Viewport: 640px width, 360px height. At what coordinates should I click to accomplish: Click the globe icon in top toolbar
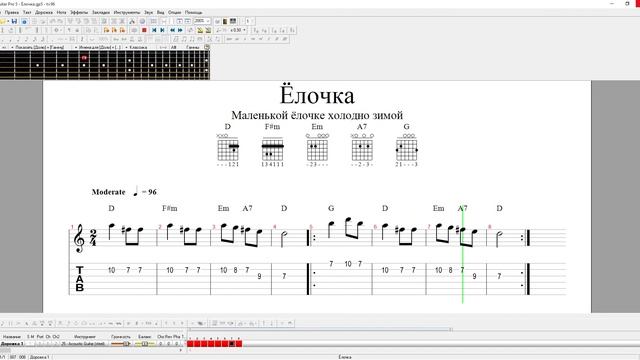142,21
